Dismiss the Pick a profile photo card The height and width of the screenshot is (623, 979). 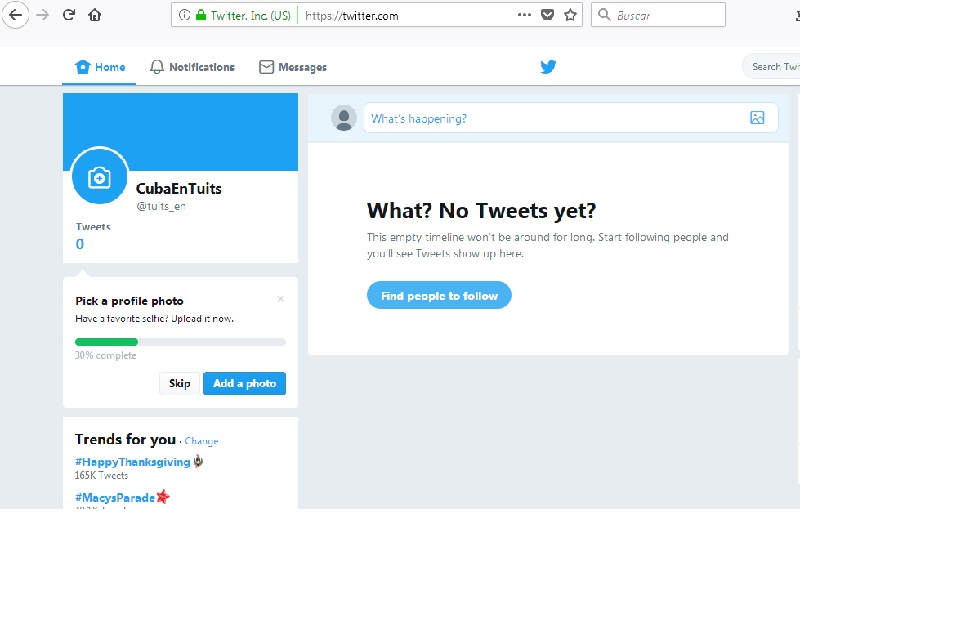tap(281, 299)
